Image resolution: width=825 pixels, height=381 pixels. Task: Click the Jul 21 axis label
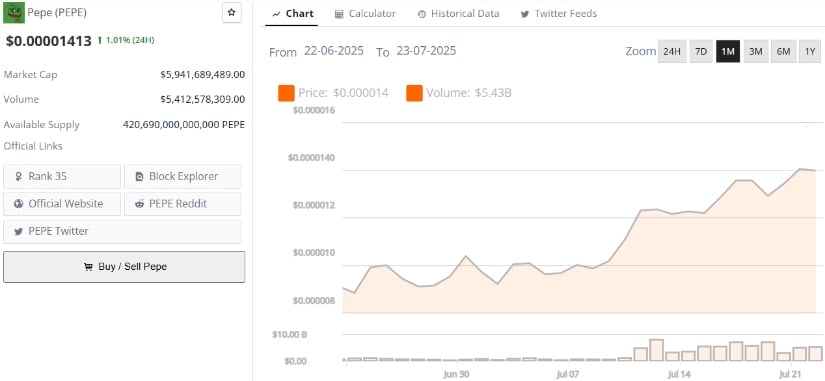click(x=790, y=374)
